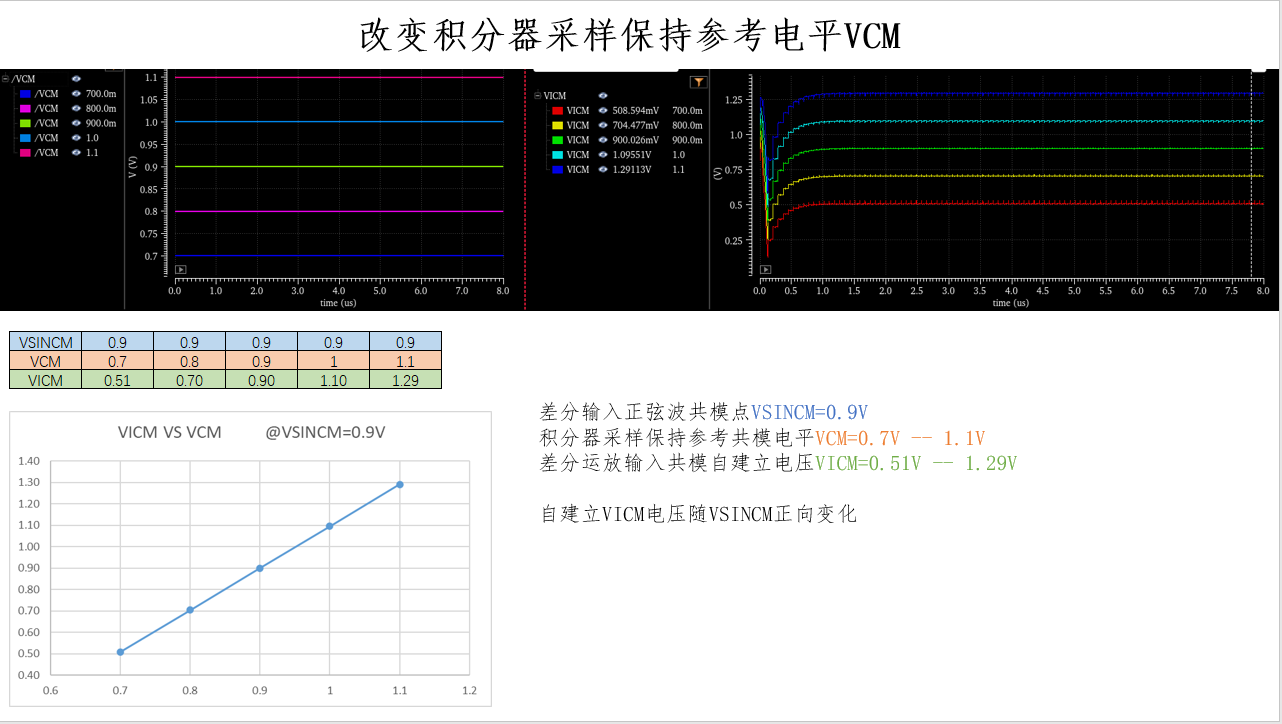Select chart subtitle '@VSINCM=0.9V'

(x=325, y=433)
